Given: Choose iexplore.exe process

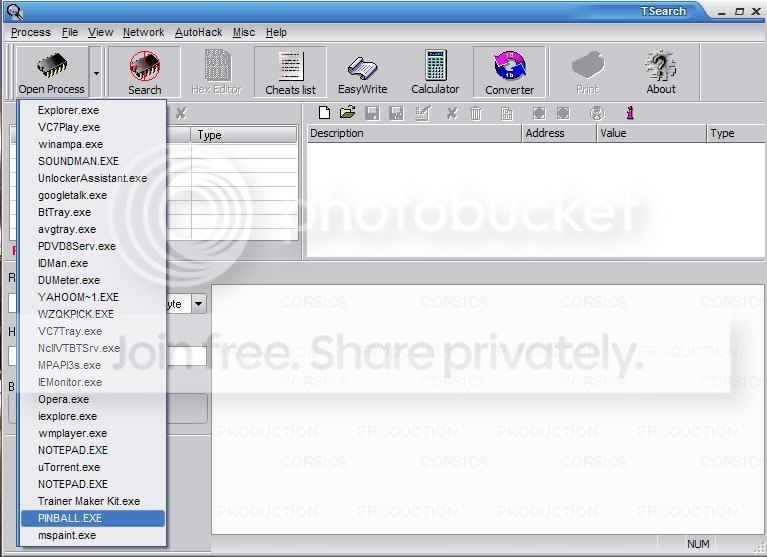Looking at the screenshot, I should pos(93,416).
